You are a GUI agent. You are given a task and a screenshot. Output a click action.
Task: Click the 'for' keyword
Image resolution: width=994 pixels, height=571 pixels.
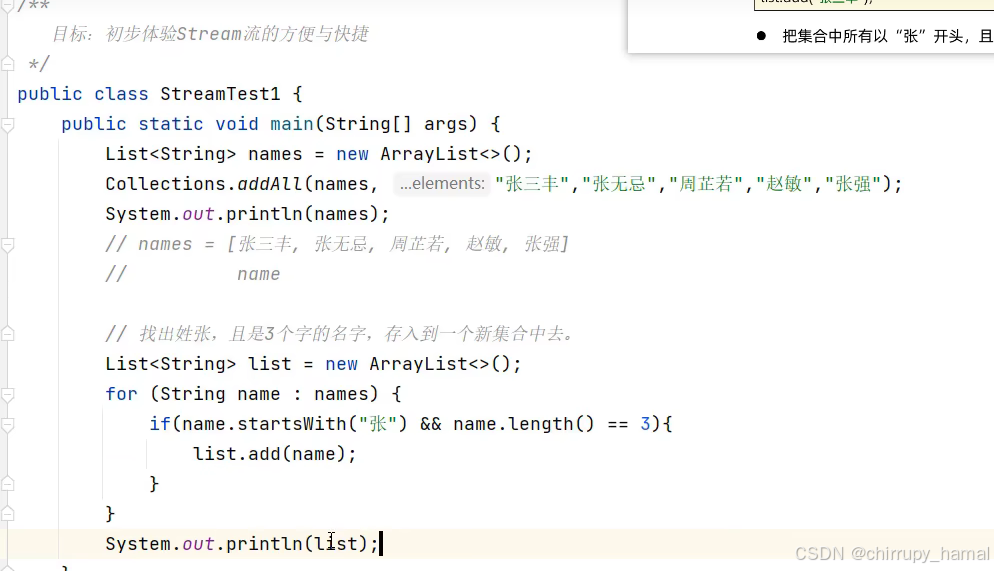pyautogui.click(x=121, y=394)
